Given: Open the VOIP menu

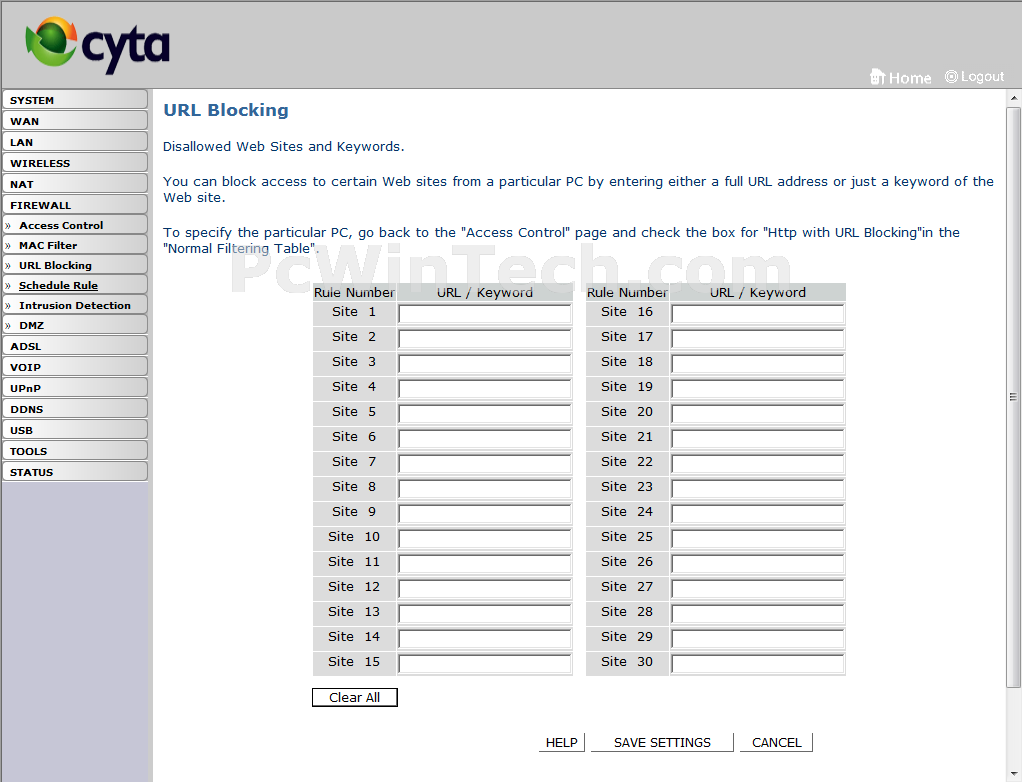Looking at the screenshot, I should click(x=75, y=367).
